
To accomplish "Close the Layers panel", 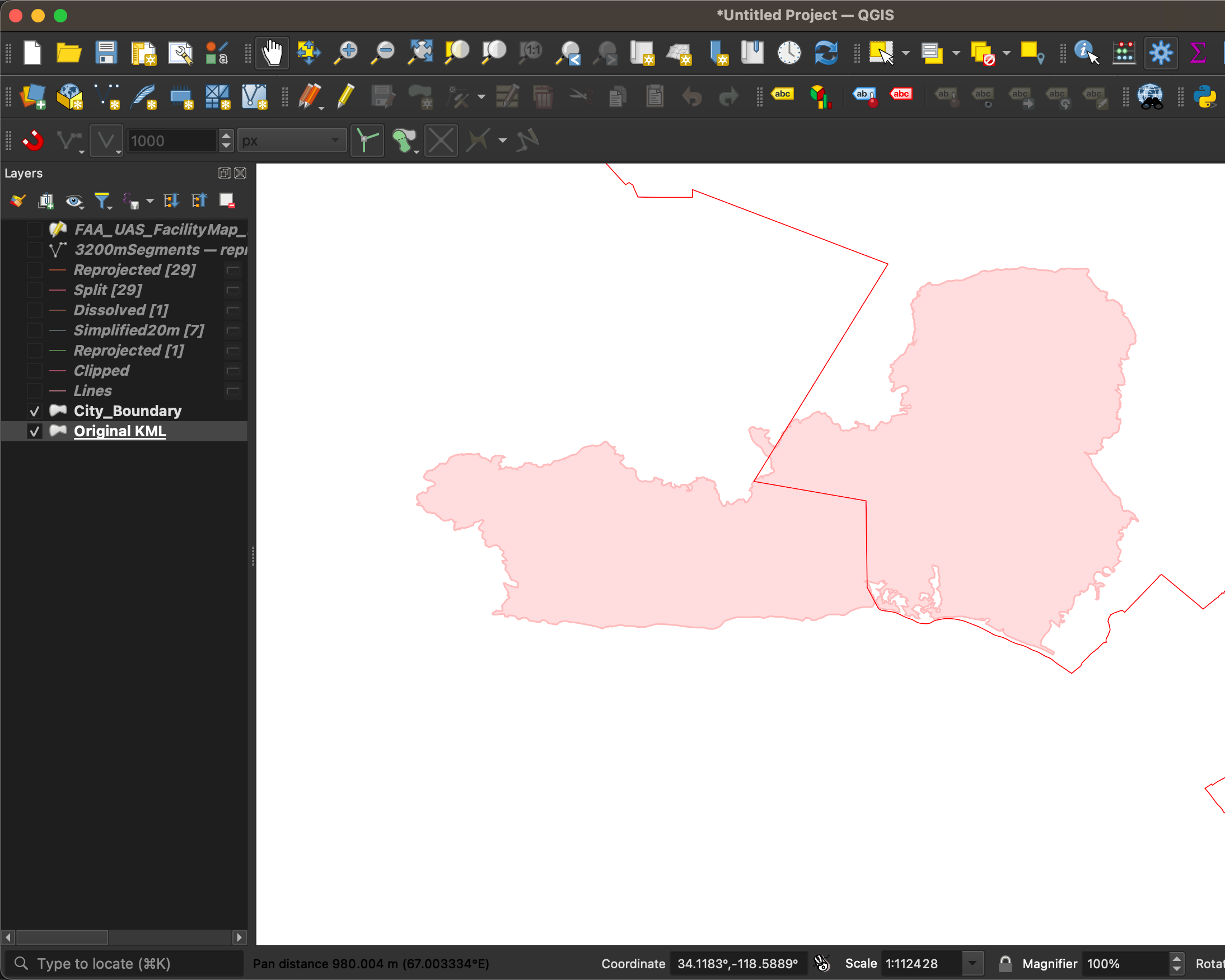I will (240, 174).
